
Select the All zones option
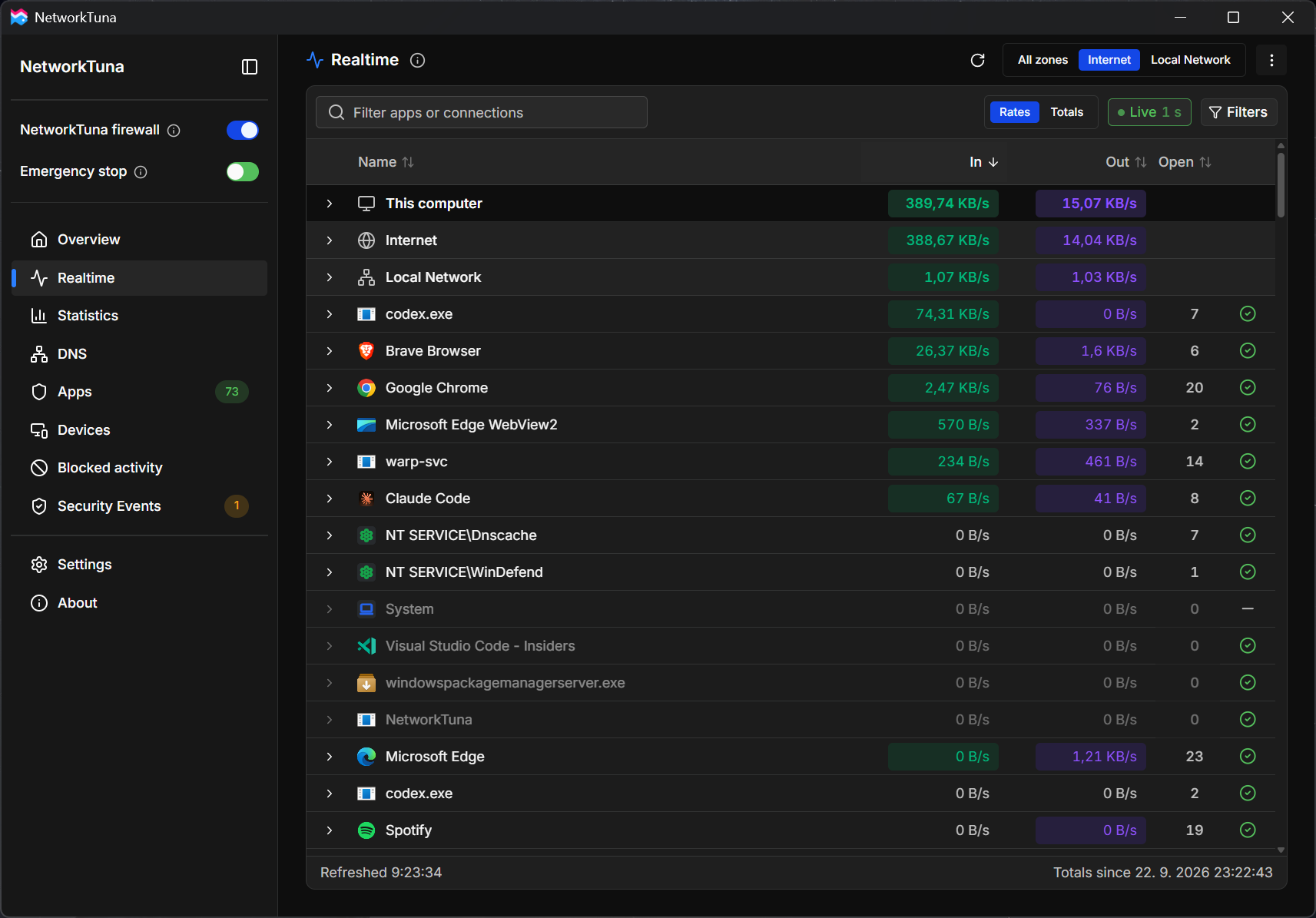click(x=1043, y=60)
